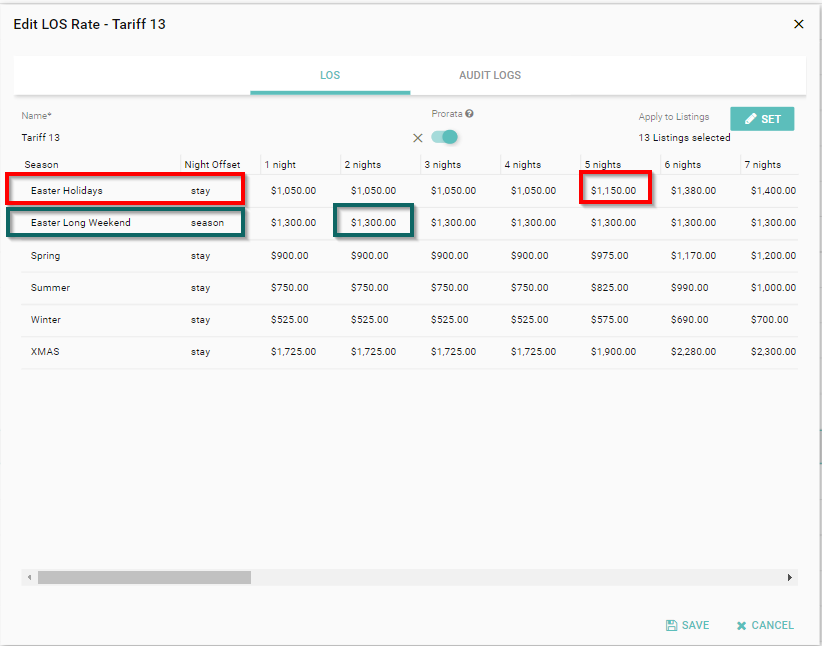Click the horizontal scrollbar thumb
This screenshot has height=646, width=822.
[144, 578]
